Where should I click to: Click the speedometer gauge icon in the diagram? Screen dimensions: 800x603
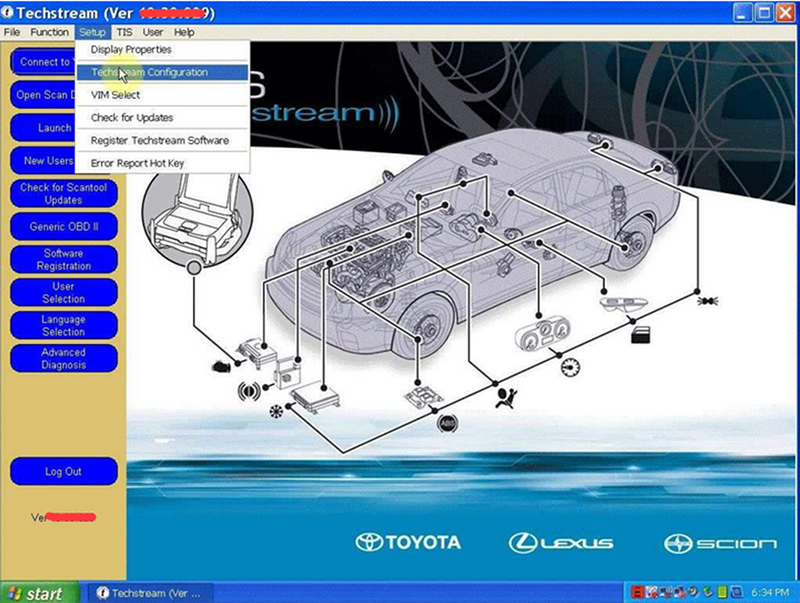point(569,367)
